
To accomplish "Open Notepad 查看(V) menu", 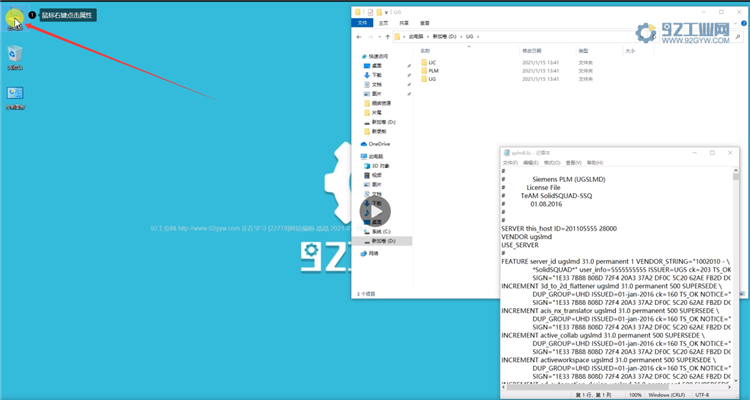I will click(x=573, y=163).
